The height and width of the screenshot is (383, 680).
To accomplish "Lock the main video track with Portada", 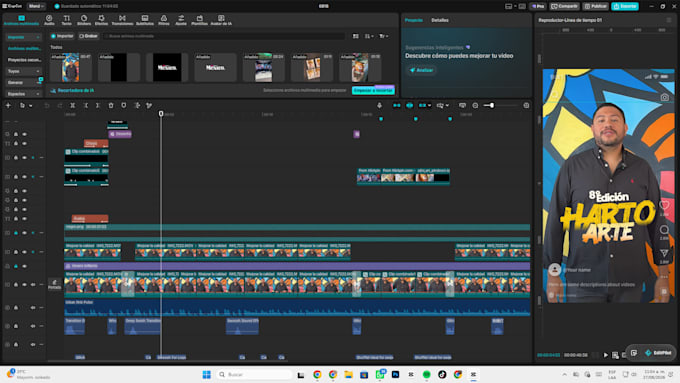I will [16, 285].
